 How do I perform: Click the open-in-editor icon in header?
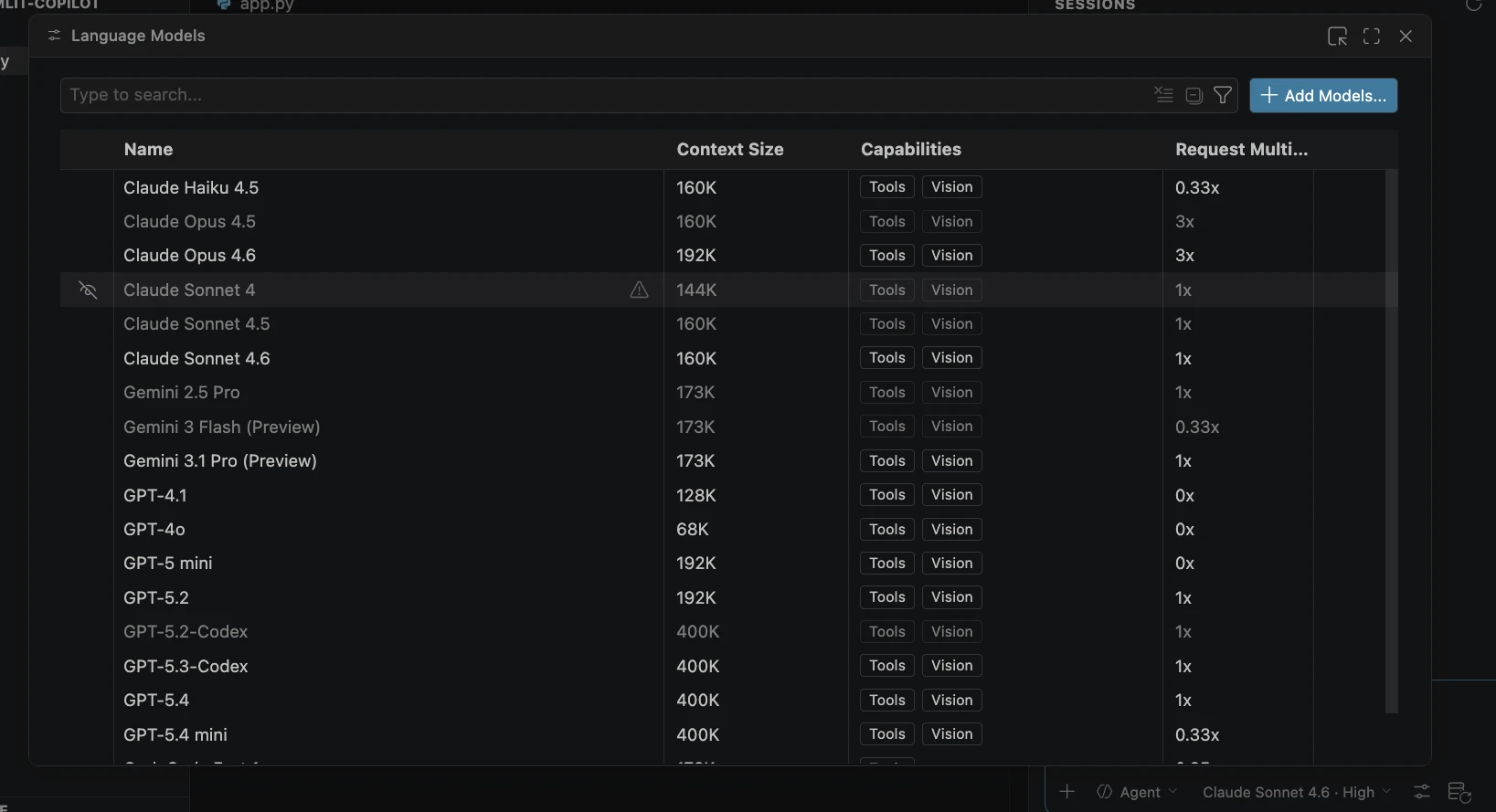tap(1337, 37)
